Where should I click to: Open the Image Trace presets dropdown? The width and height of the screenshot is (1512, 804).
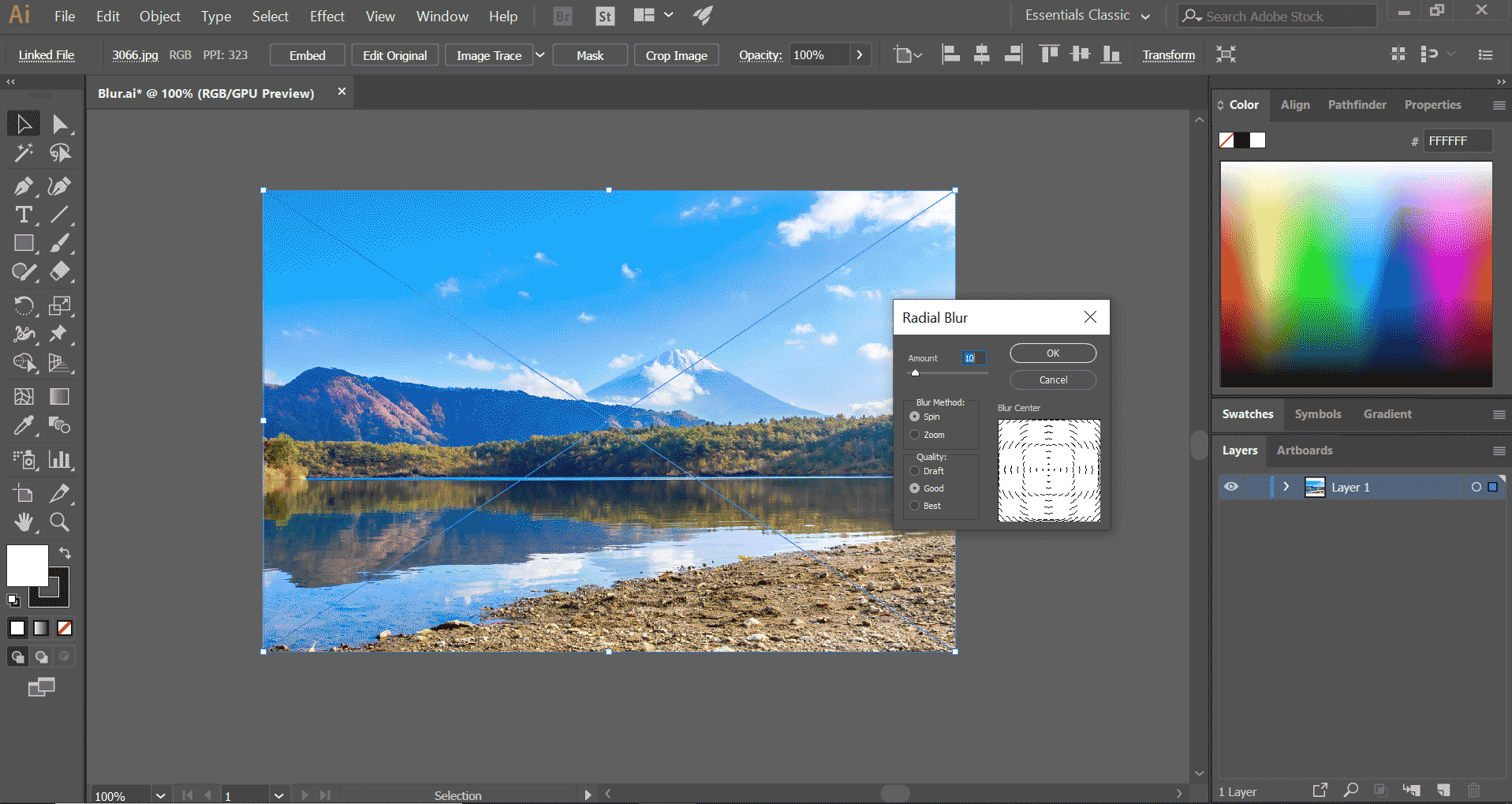[x=540, y=55]
